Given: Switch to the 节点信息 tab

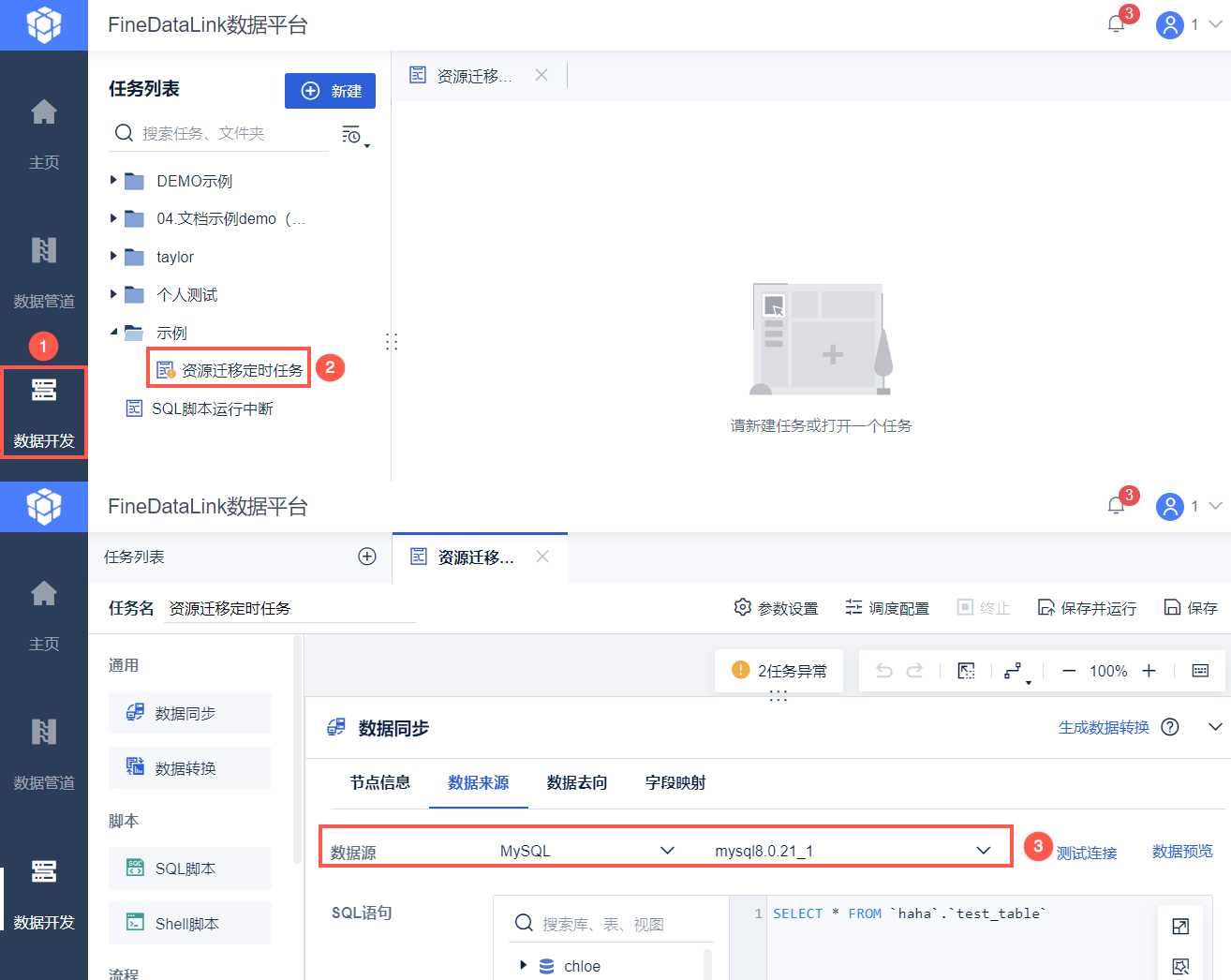Looking at the screenshot, I should 380,782.
